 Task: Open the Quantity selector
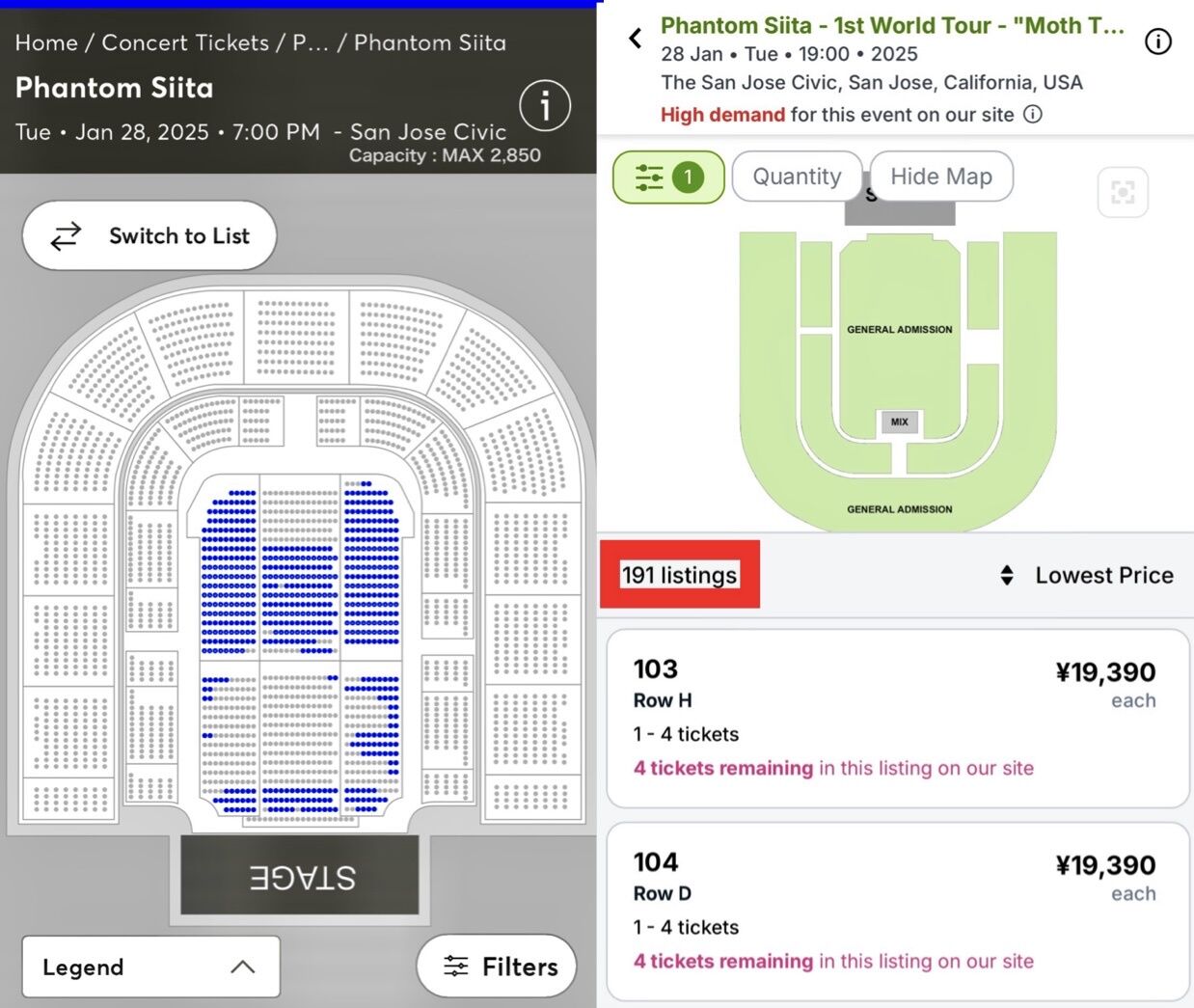797,177
